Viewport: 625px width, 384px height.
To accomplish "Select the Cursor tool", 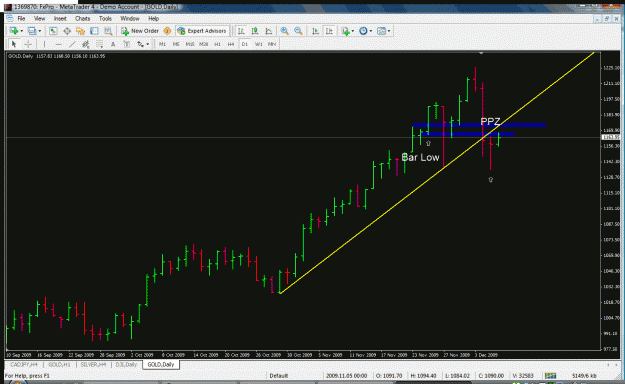I will pos(14,44).
